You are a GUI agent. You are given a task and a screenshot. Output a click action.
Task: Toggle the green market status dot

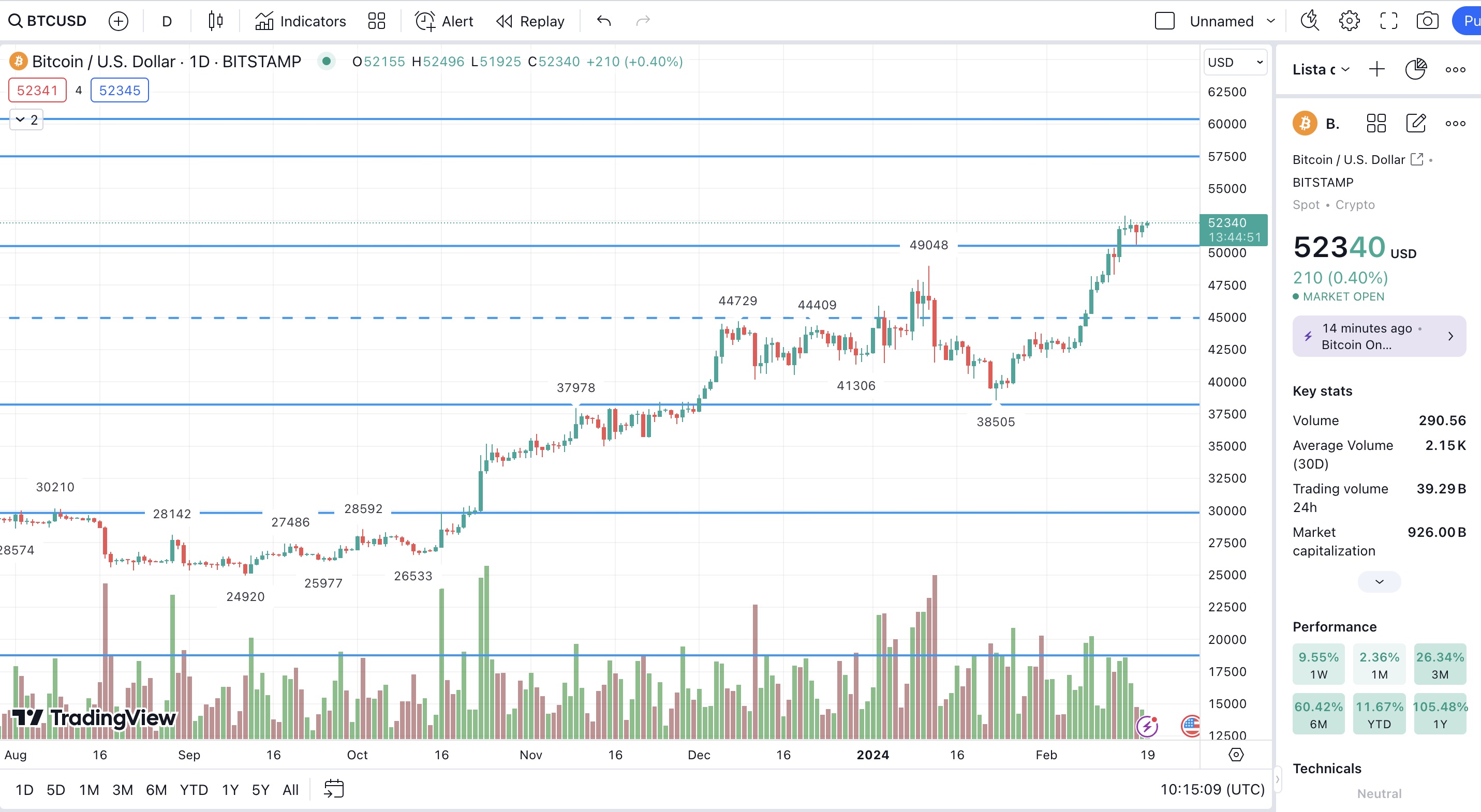[327, 61]
